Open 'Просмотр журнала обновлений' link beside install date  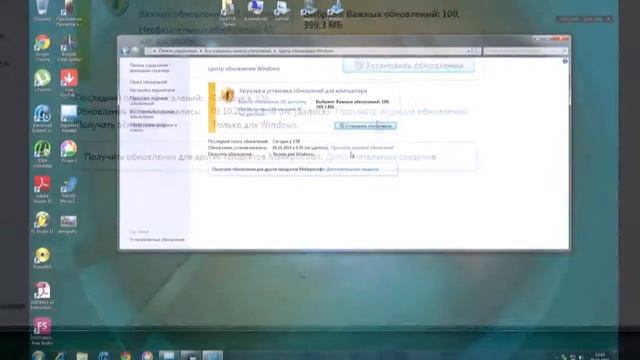tap(362, 147)
